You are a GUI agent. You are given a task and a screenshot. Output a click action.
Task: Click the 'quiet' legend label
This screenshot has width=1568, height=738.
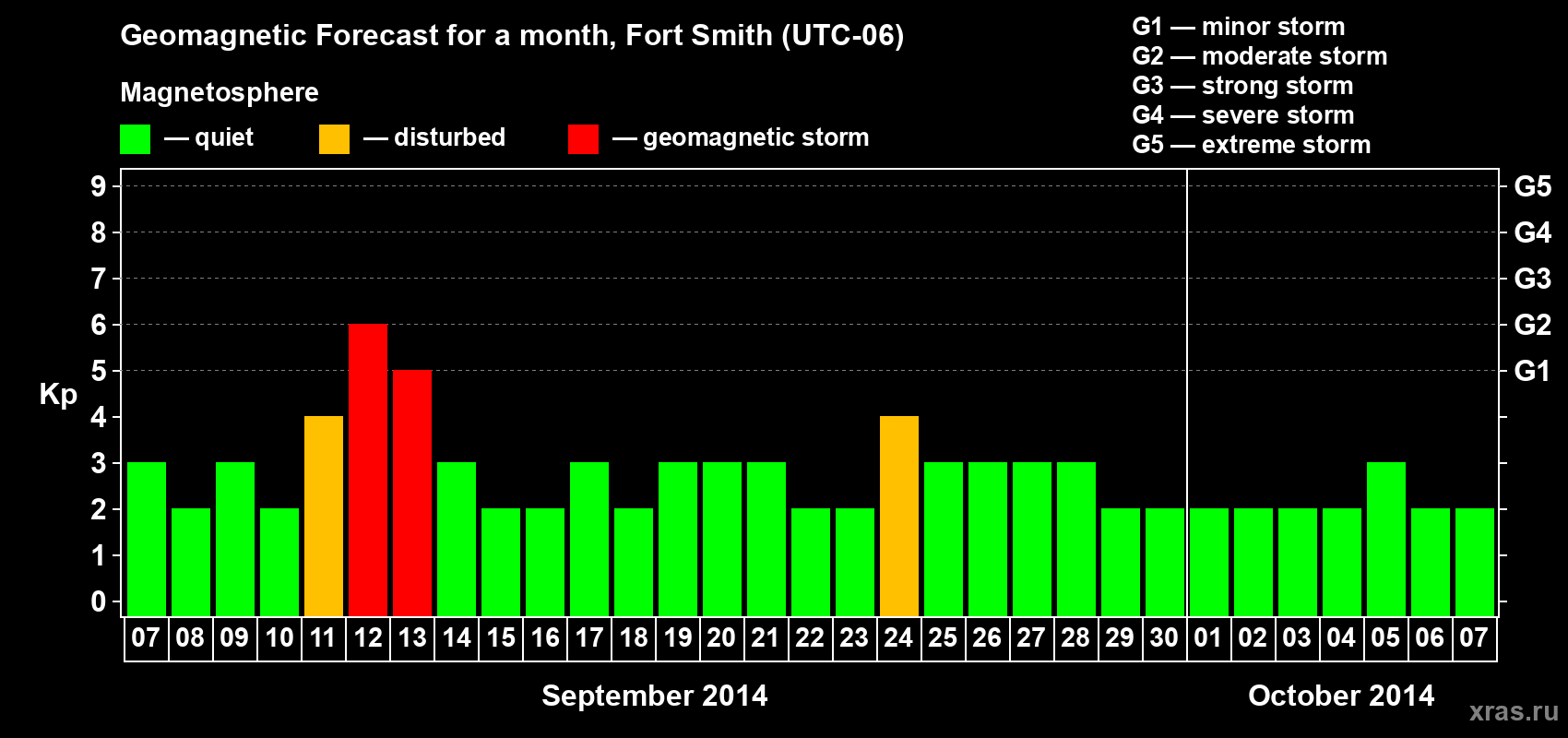pos(224,137)
